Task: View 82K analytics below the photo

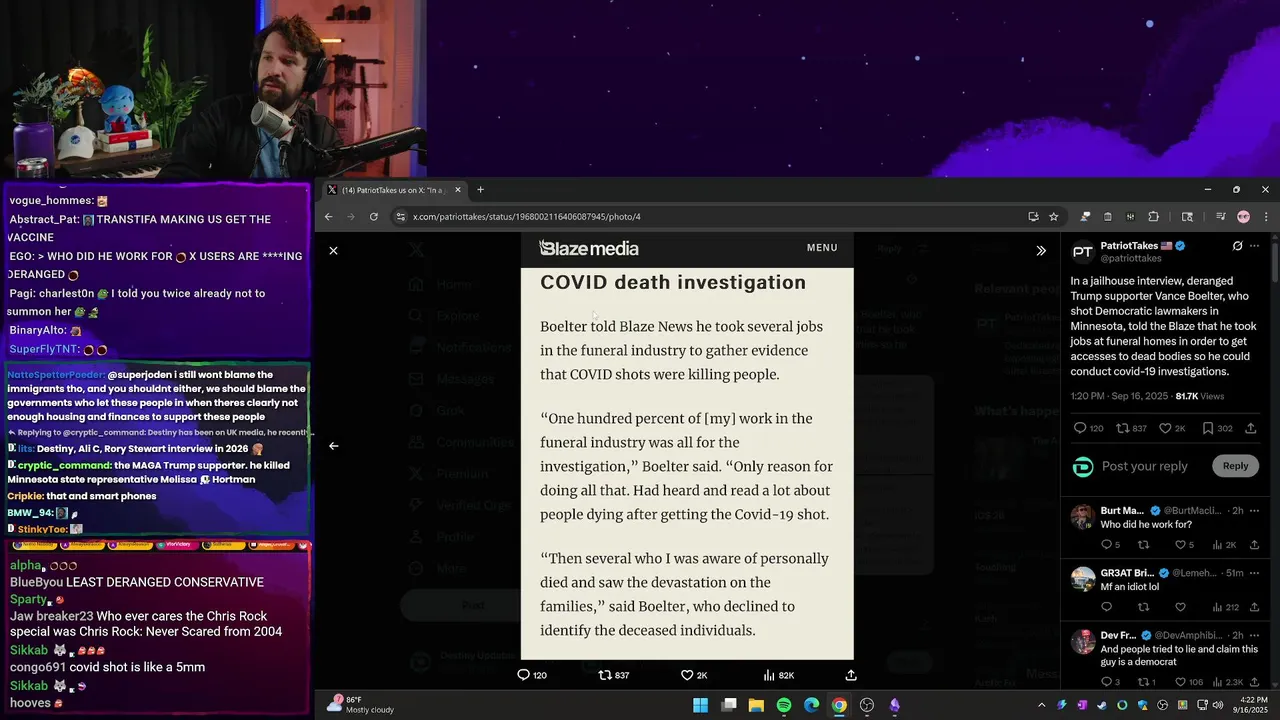Action: 778,675
